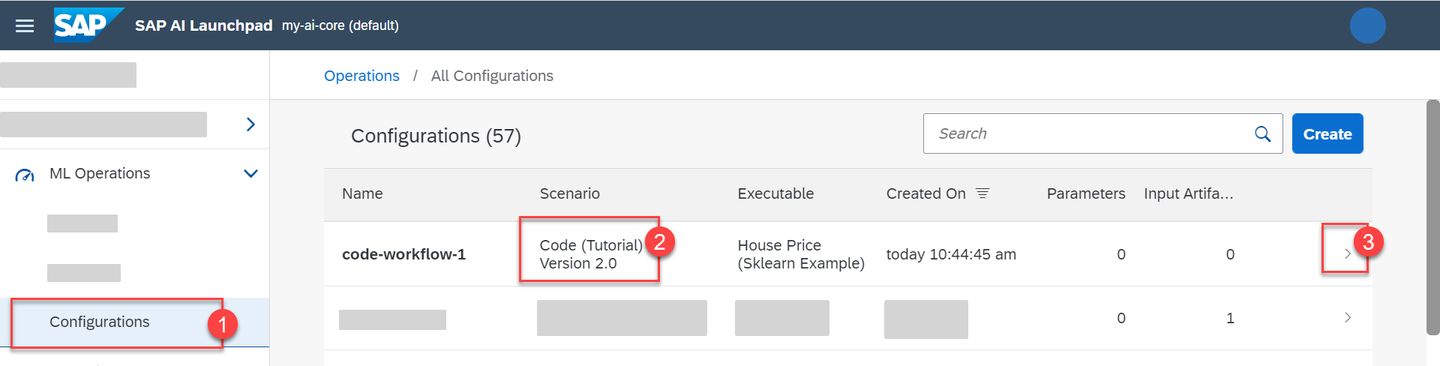Open the hamburger navigation menu
Screen dimensions: 1440x366
(25, 26)
